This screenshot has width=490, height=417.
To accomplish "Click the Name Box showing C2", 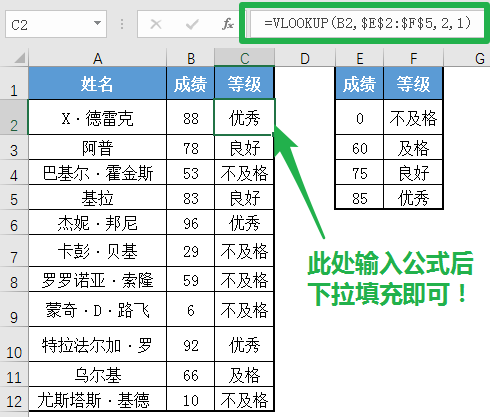I will tap(56, 24).
